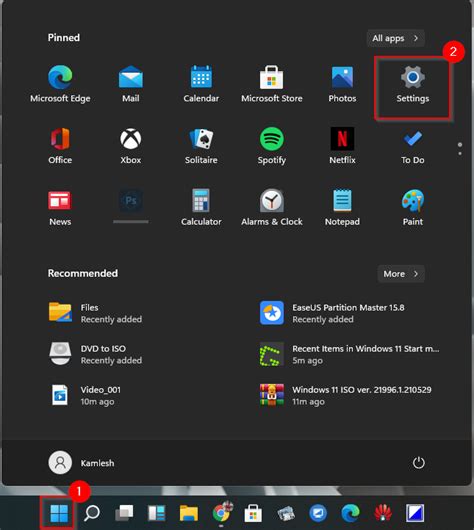This screenshot has height=530, width=474.
Task: Expand More recommended items
Action: point(401,273)
